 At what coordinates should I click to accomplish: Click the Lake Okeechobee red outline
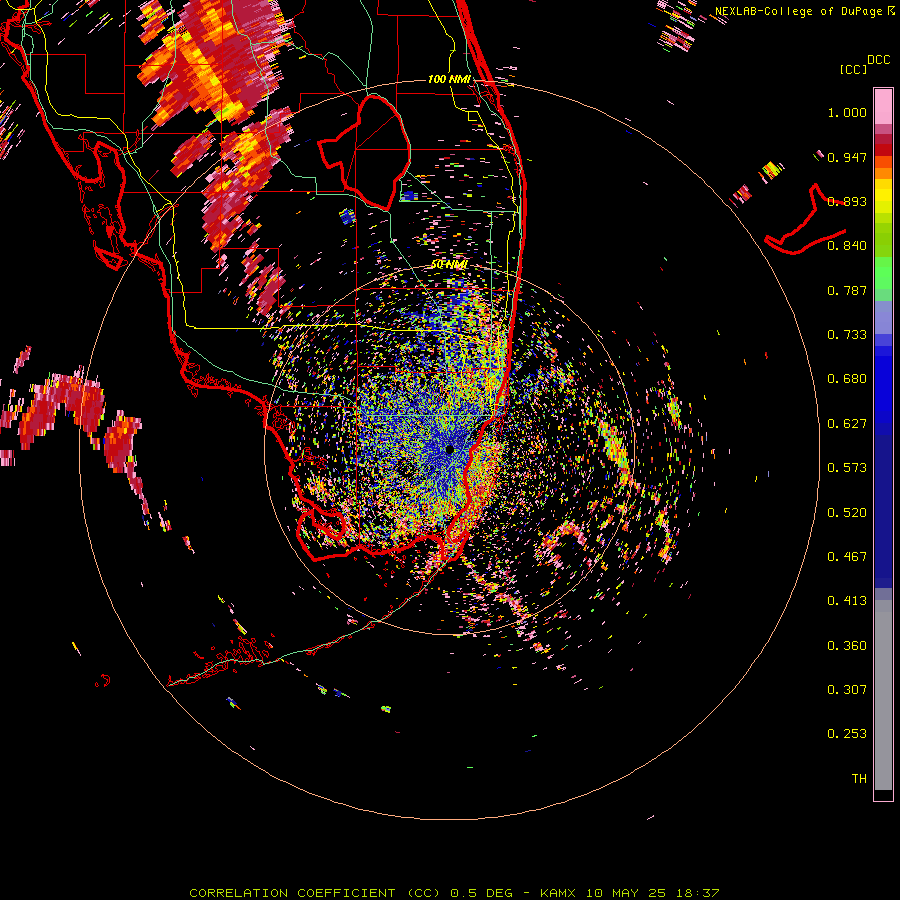tap(365, 153)
